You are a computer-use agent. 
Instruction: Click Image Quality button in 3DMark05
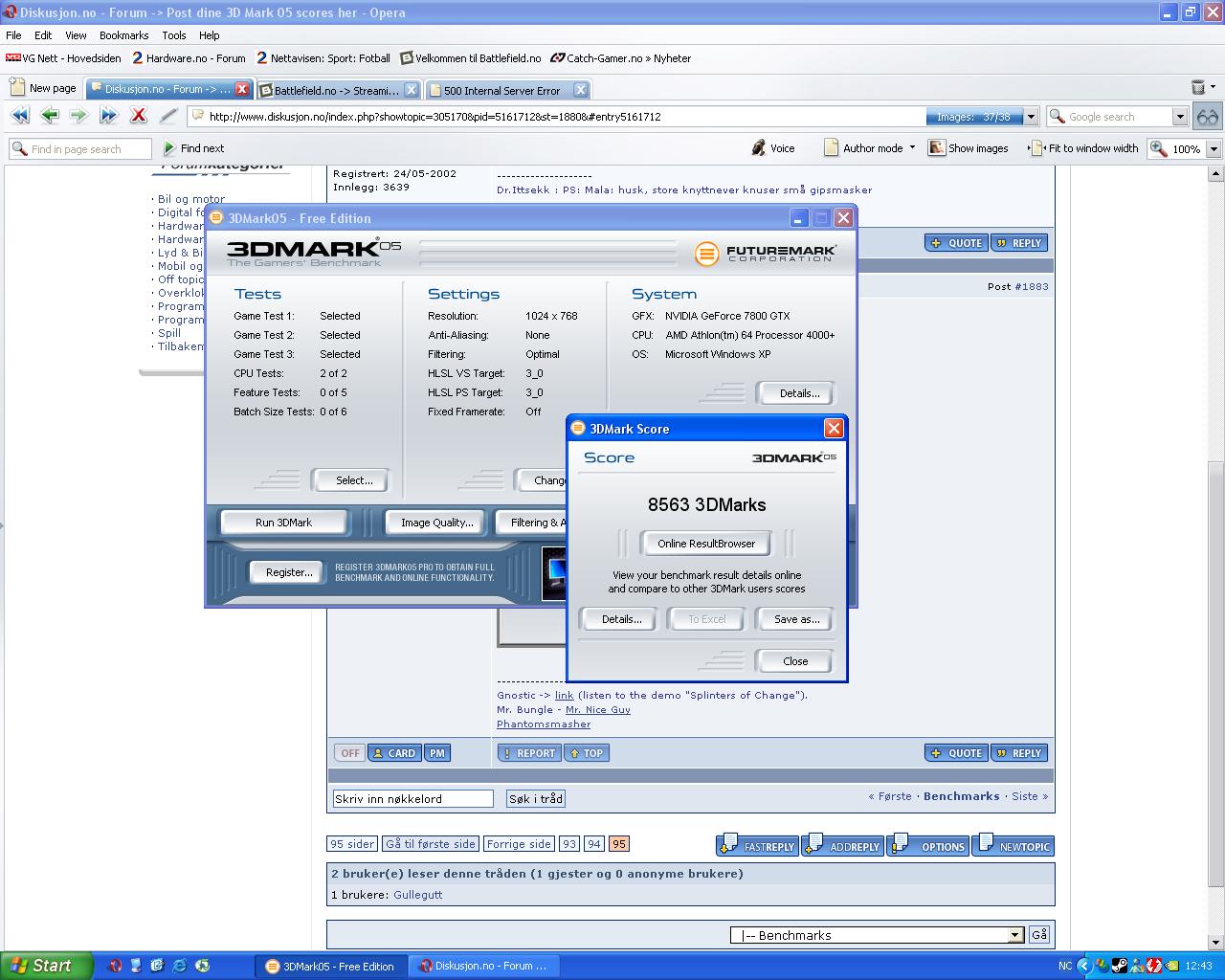click(x=436, y=523)
